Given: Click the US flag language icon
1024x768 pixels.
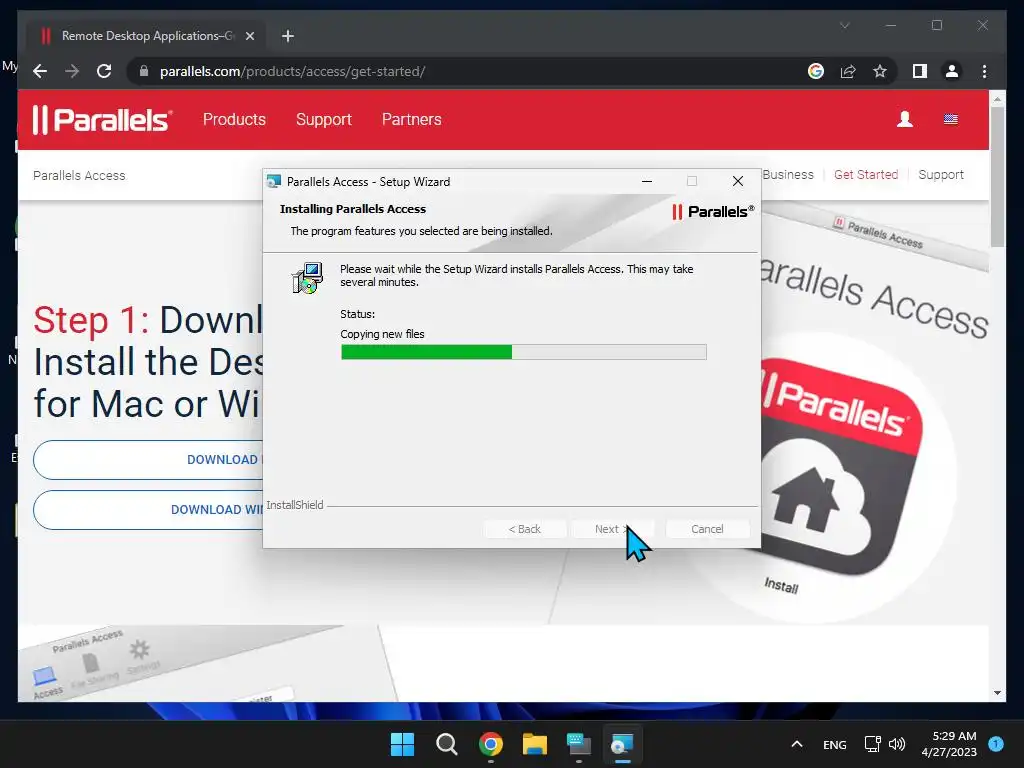Looking at the screenshot, I should [951, 119].
